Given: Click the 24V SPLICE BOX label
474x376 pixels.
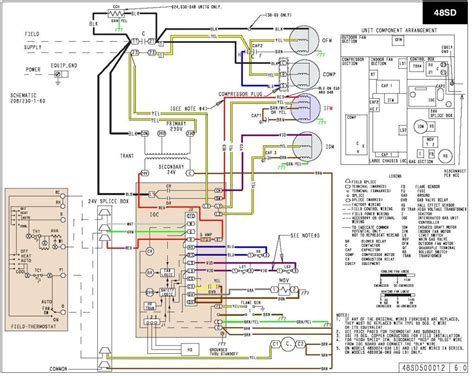Looking at the screenshot, I should pyautogui.click(x=108, y=201).
